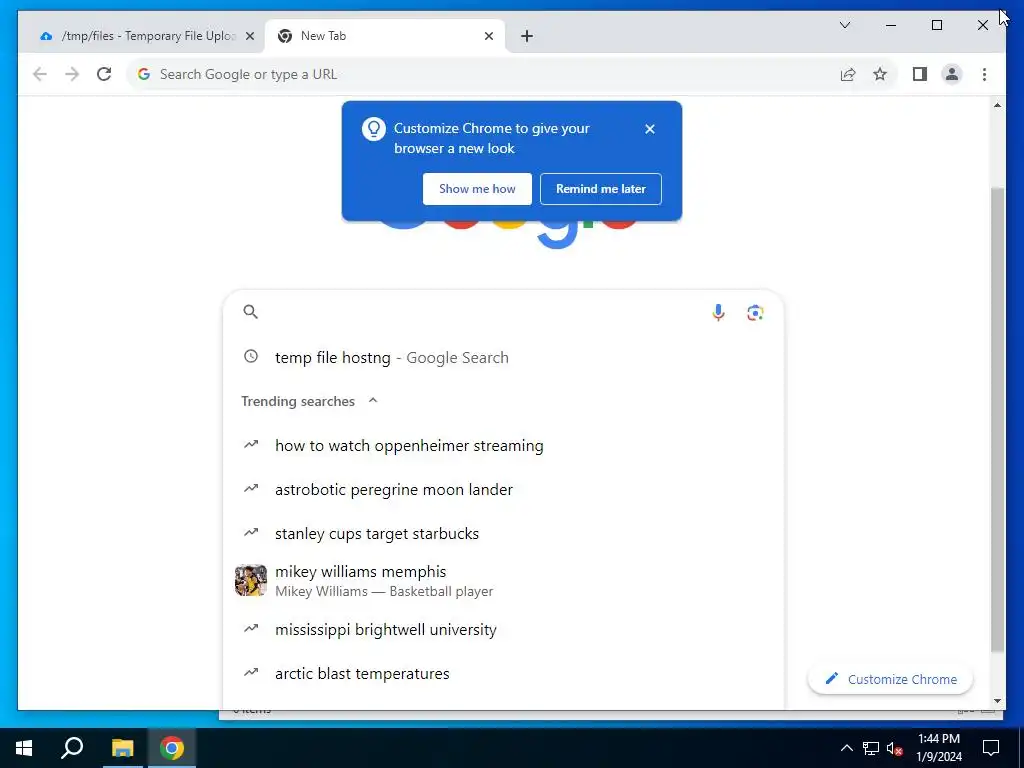Click scrollbar up arrow

(997, 105)
